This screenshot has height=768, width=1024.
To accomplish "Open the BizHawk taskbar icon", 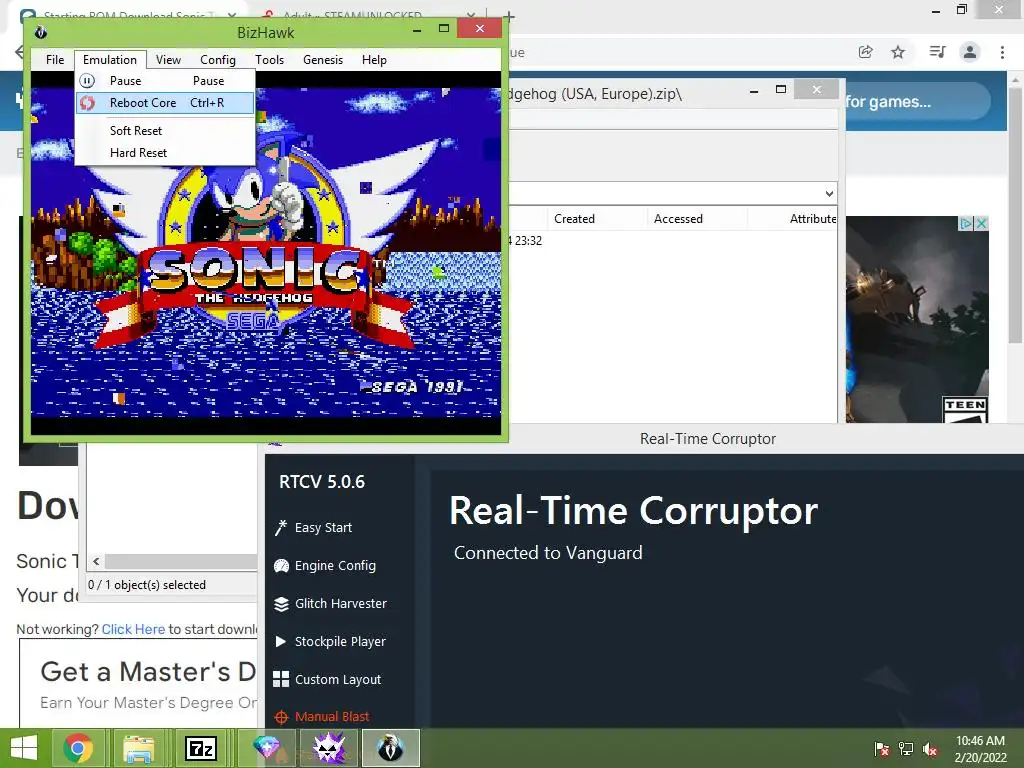I will click(x=391, y=748).
